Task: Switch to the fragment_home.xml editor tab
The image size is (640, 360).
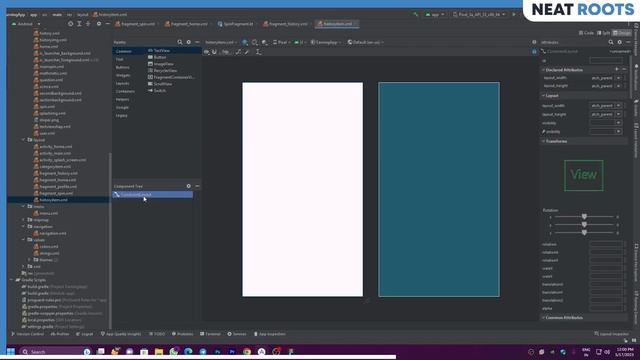Action: (187, 24)
